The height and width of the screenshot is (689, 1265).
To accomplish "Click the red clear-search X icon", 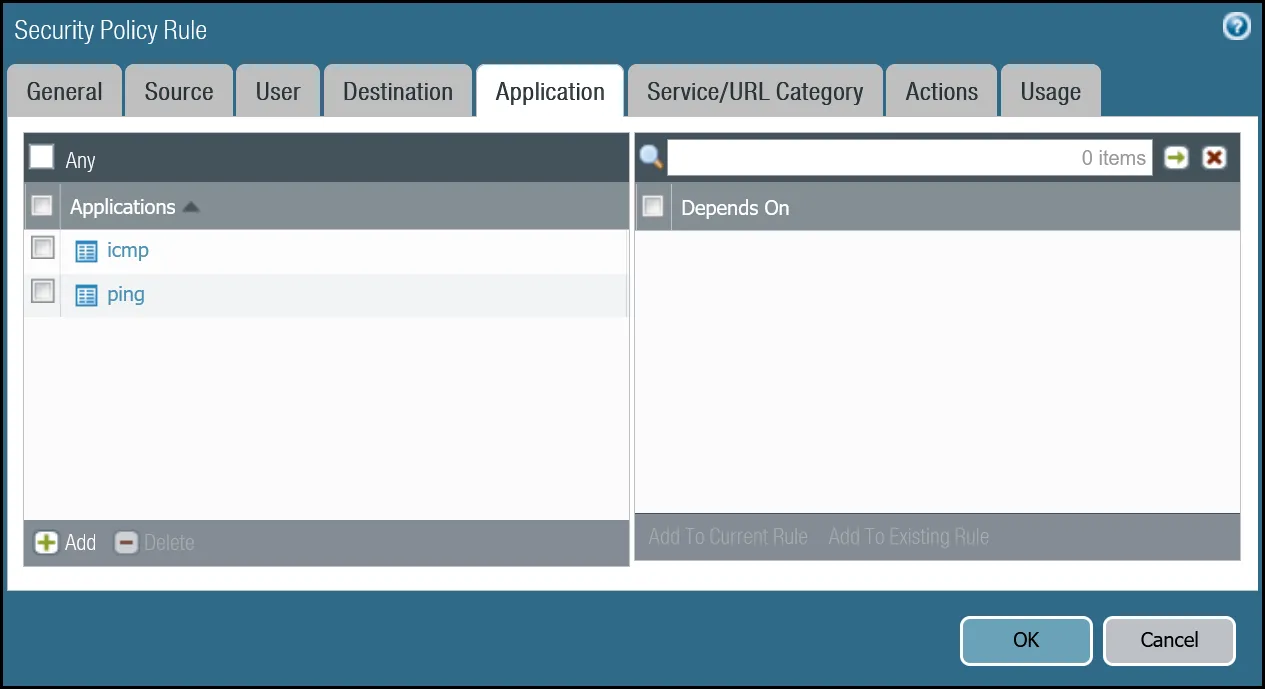I will coord(1214,157).
